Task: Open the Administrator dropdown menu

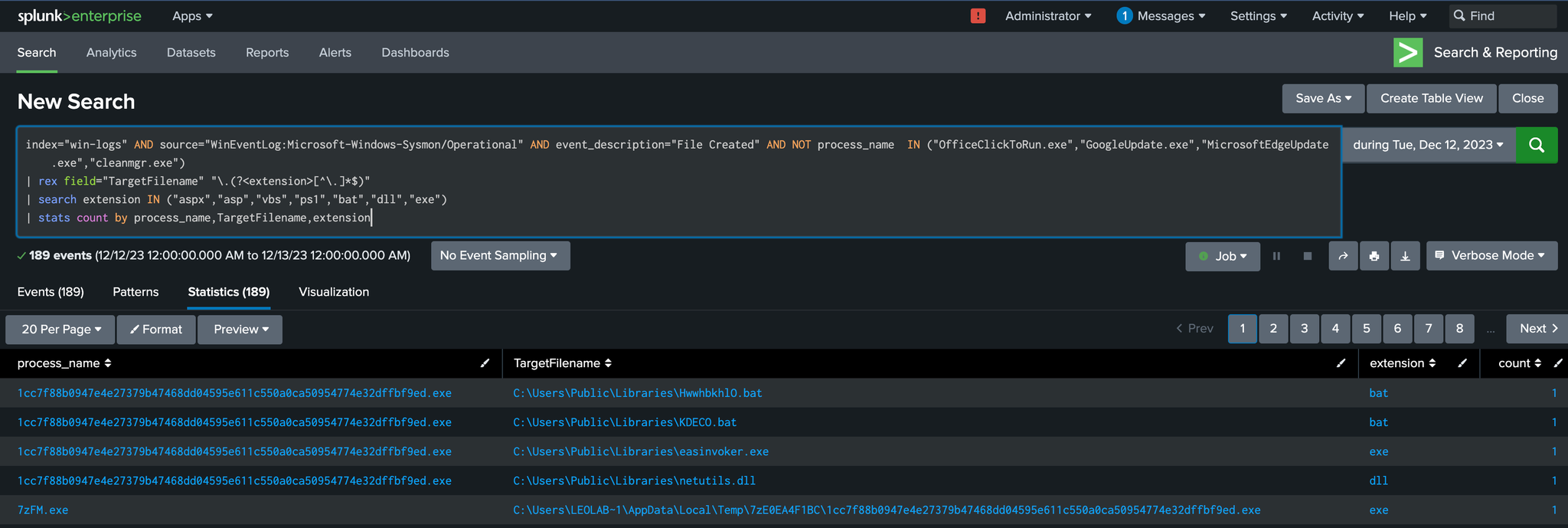Action: [1048, 16]
